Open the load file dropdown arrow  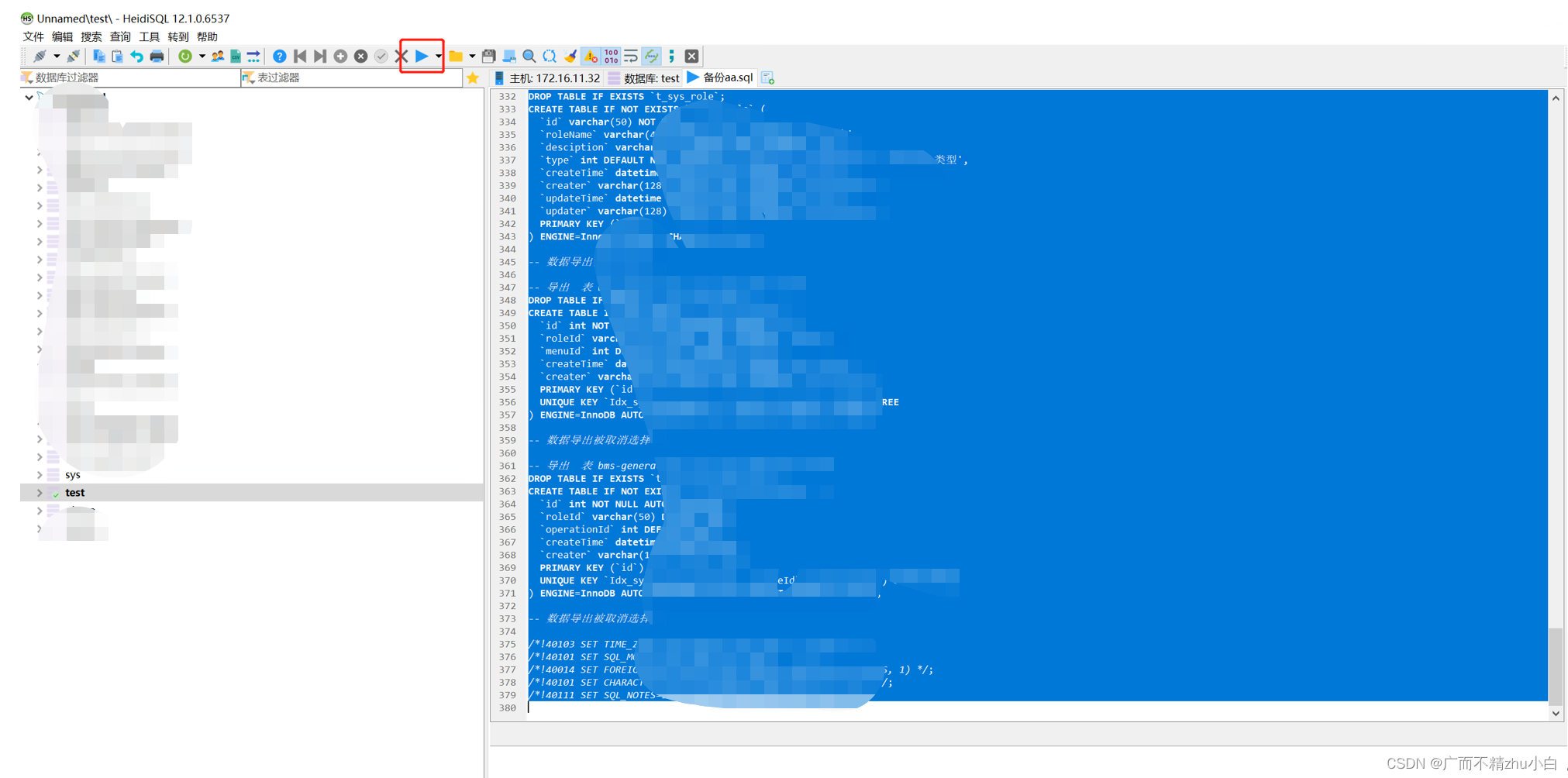(x=471, y=56)
